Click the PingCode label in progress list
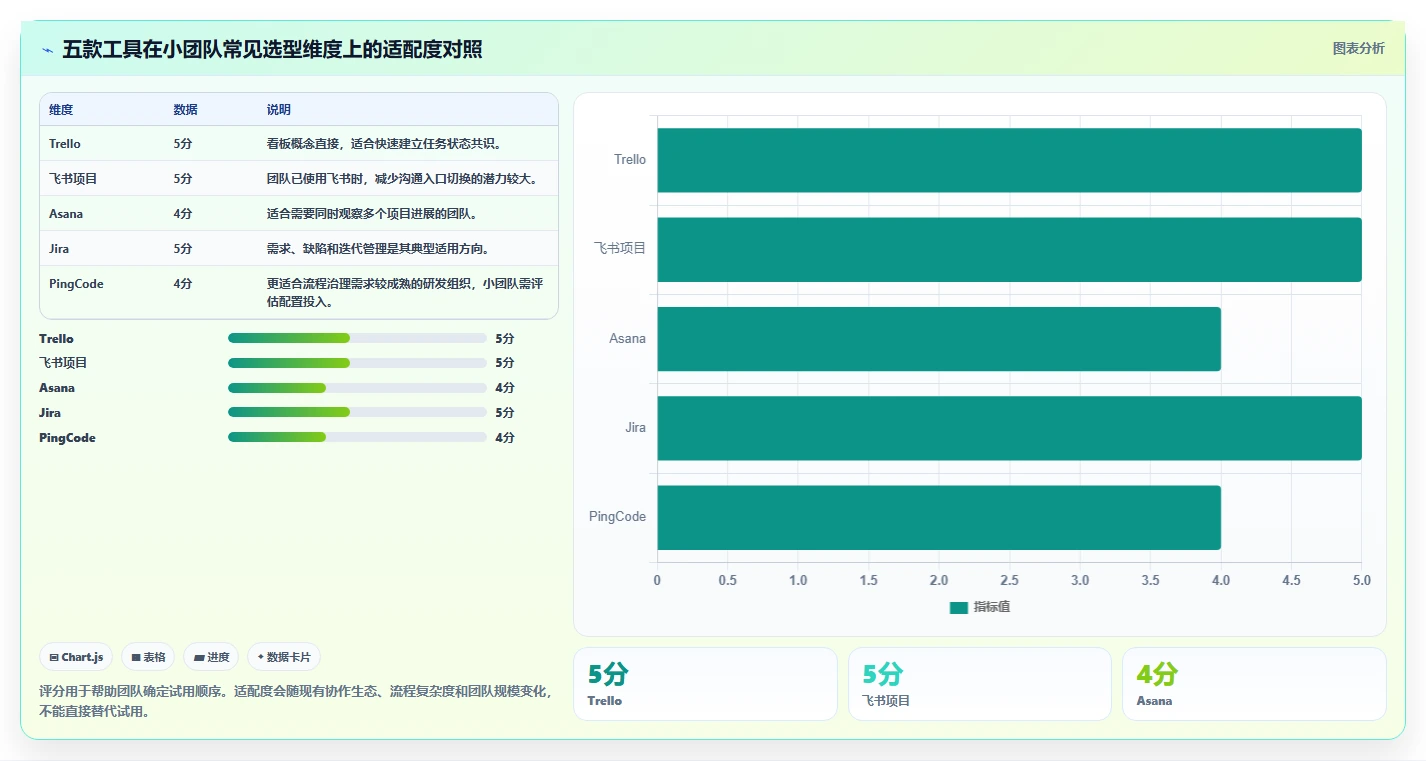This screenshot has height=761, width=1426. [x=67, y=438]
